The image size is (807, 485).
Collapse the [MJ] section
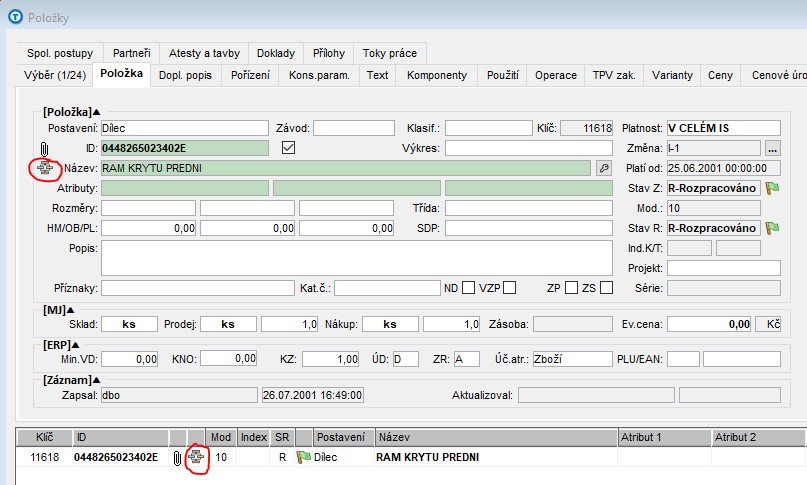[71, 310]
